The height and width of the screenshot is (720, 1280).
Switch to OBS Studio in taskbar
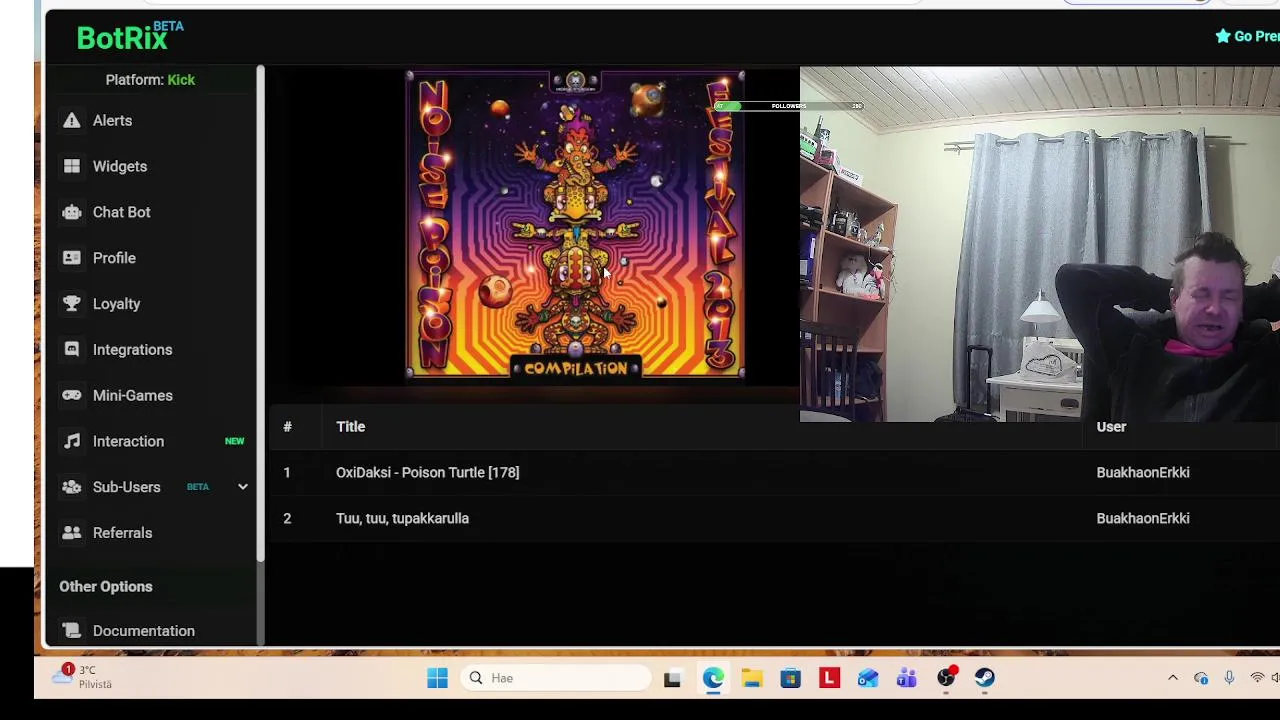coord(946,678)
